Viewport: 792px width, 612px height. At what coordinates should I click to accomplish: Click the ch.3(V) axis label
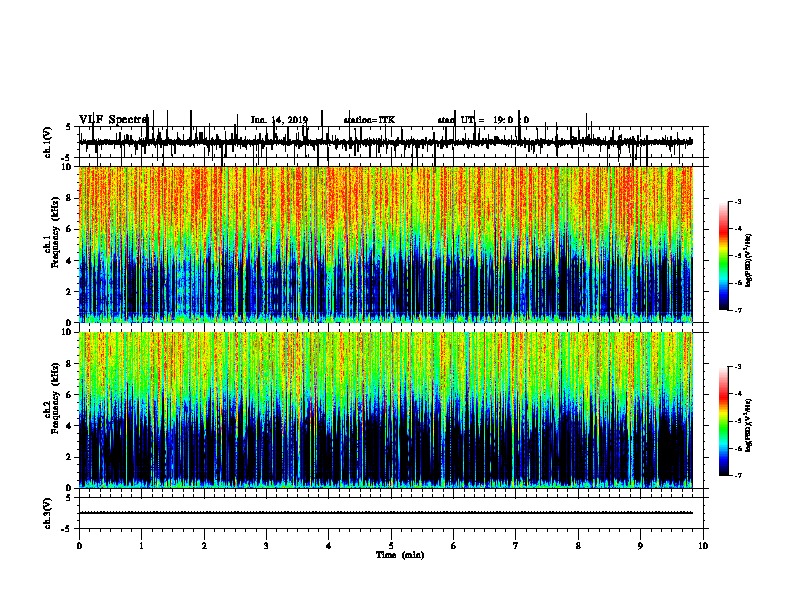[49, 513]
